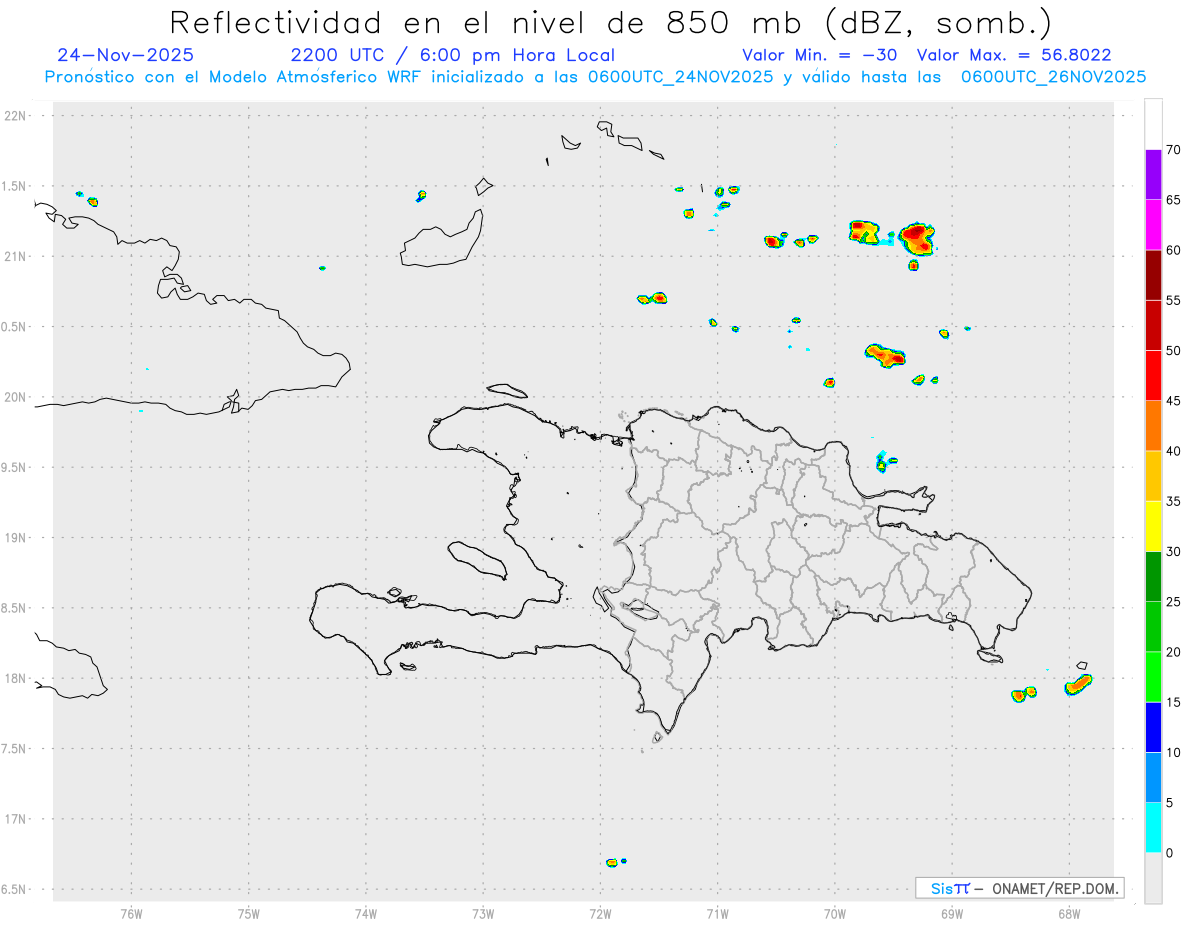Click the colorbar value label '70'

[1173, 150]
